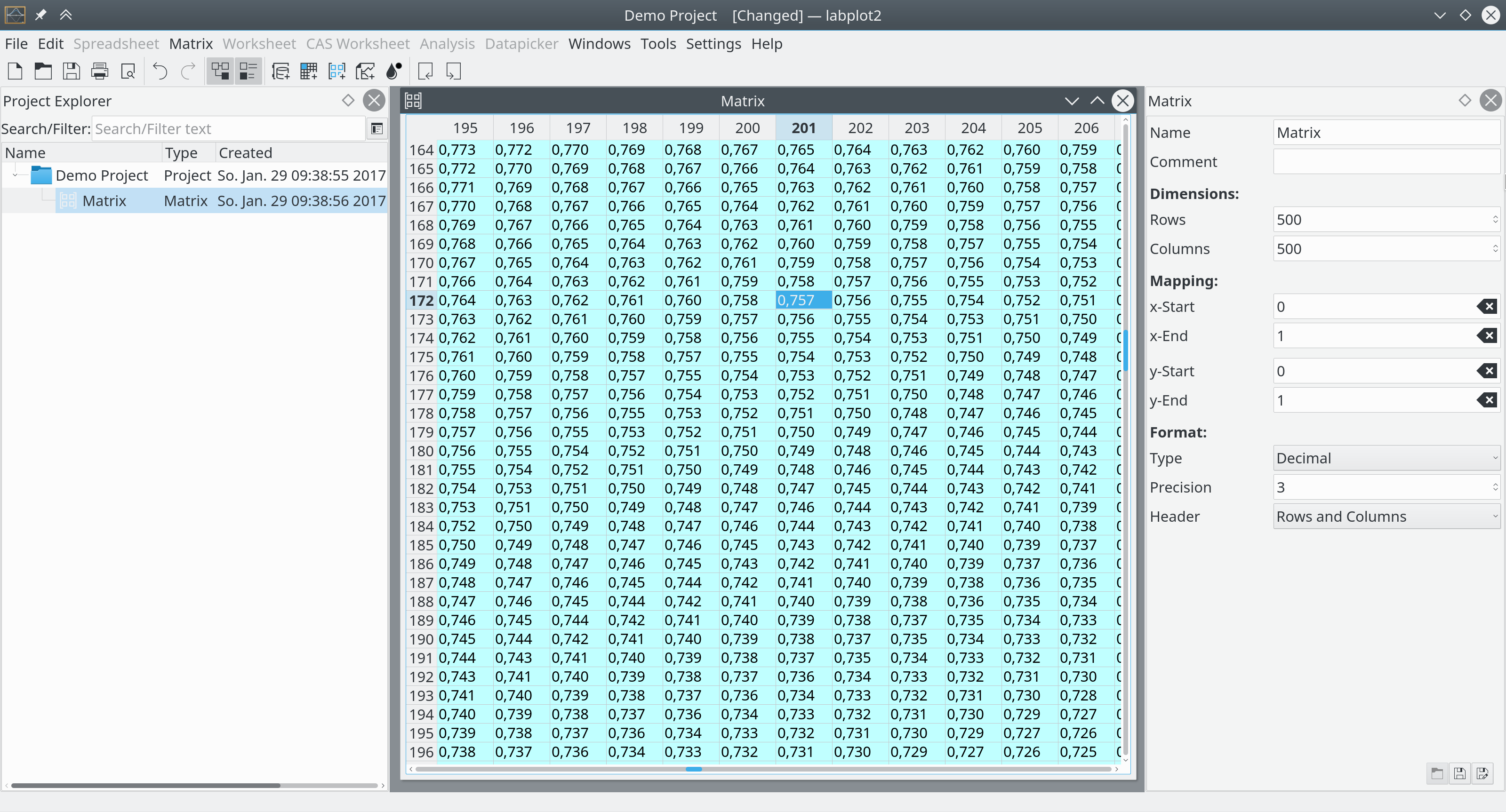This screenshot has width=1506, height=812.
Task: Click the Print Preview toolbar icon
Action: click(x=128, y=72)
